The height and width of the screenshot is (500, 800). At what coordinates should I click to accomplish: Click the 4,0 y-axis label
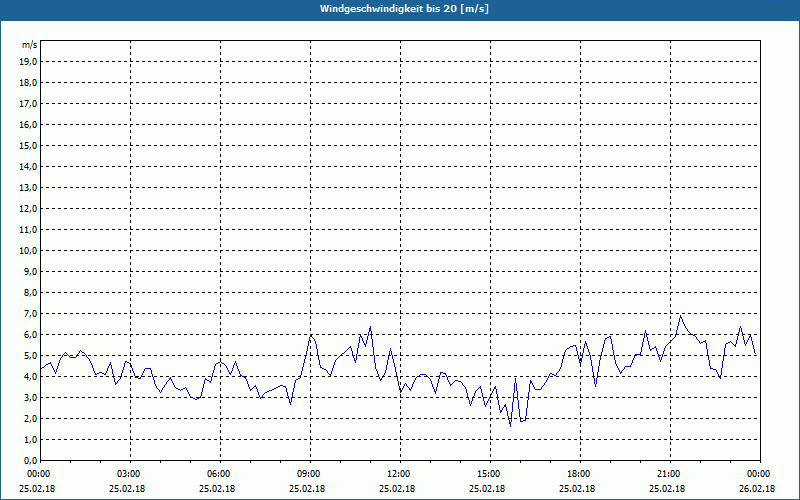pyautogui.click(x=30, y=377)
